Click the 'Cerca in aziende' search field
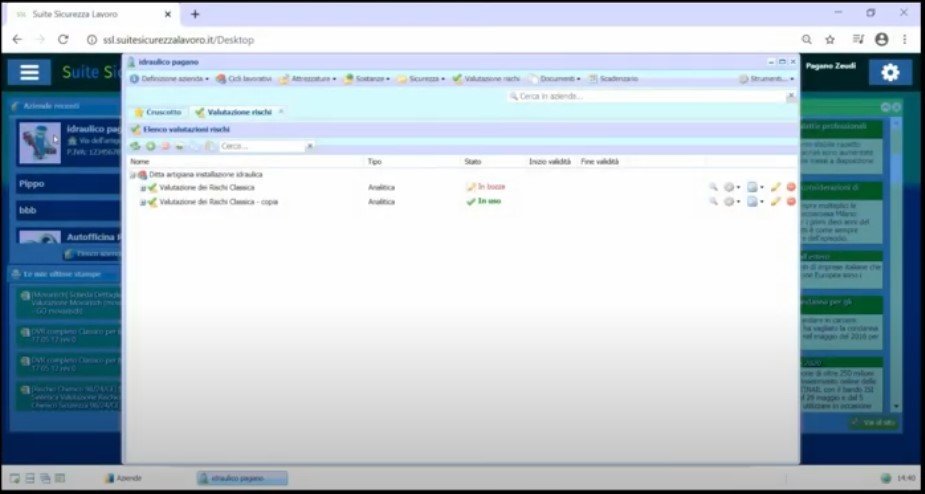Image resolution: width=925 pixels, height=494 pixels. [650, 96]
